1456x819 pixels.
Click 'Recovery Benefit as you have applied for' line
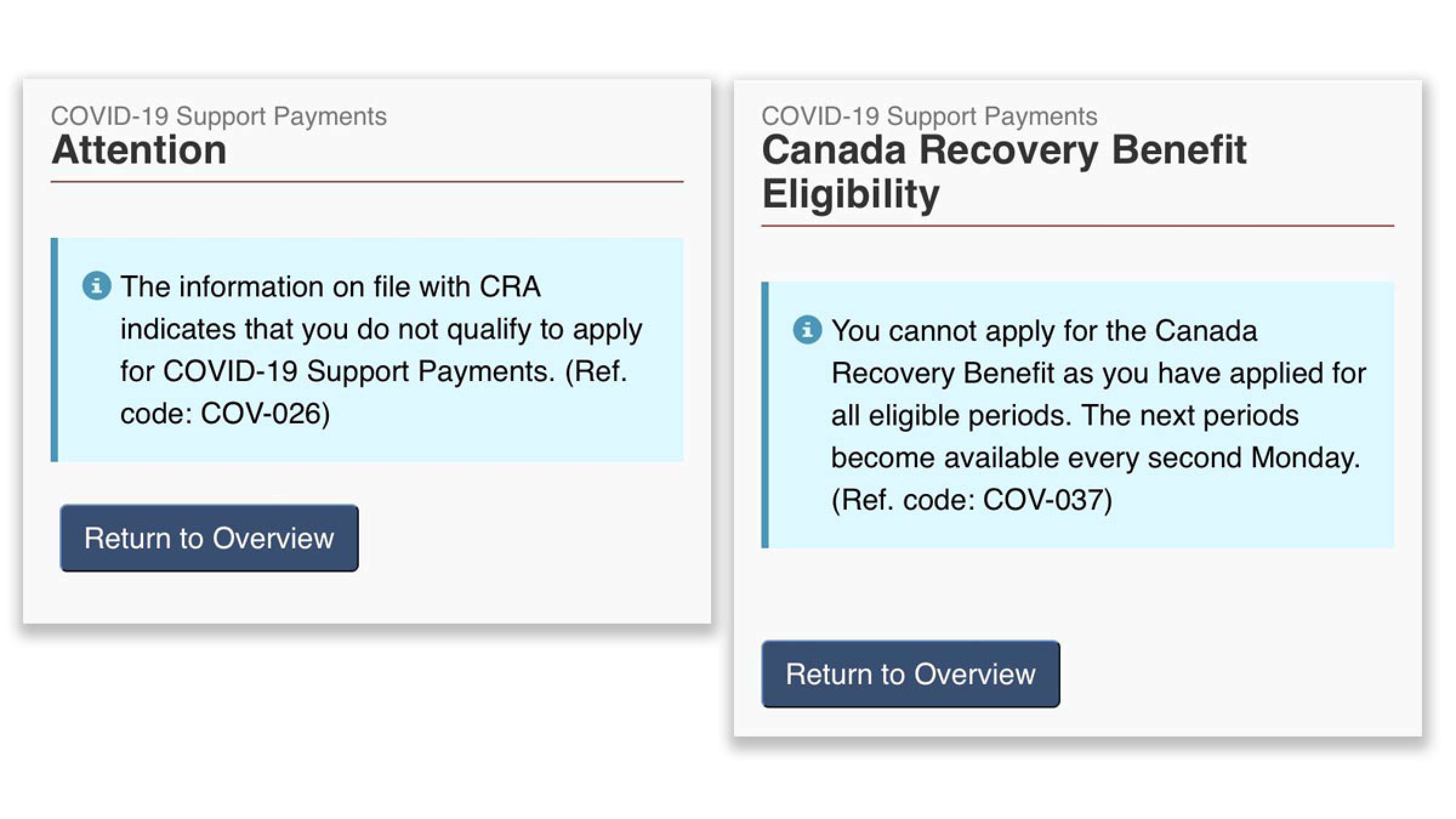[x=1098, y=373]
